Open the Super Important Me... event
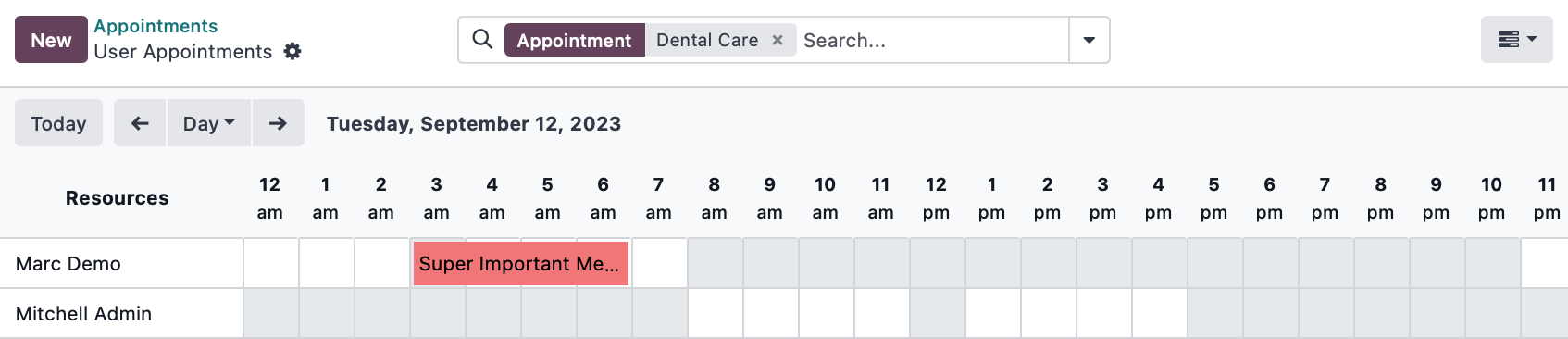 coord(521,263)
